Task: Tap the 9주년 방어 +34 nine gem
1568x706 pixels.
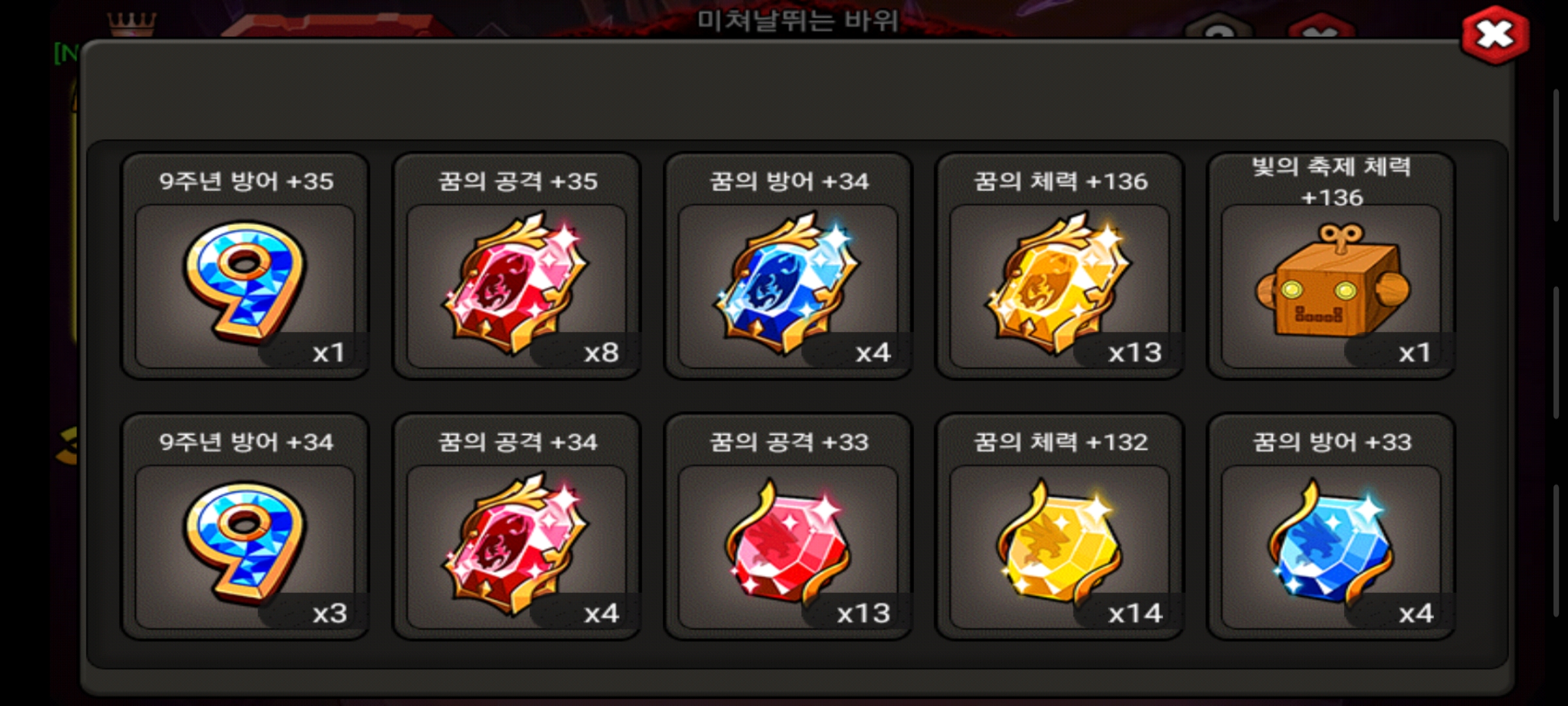Action: click(245, 543)
